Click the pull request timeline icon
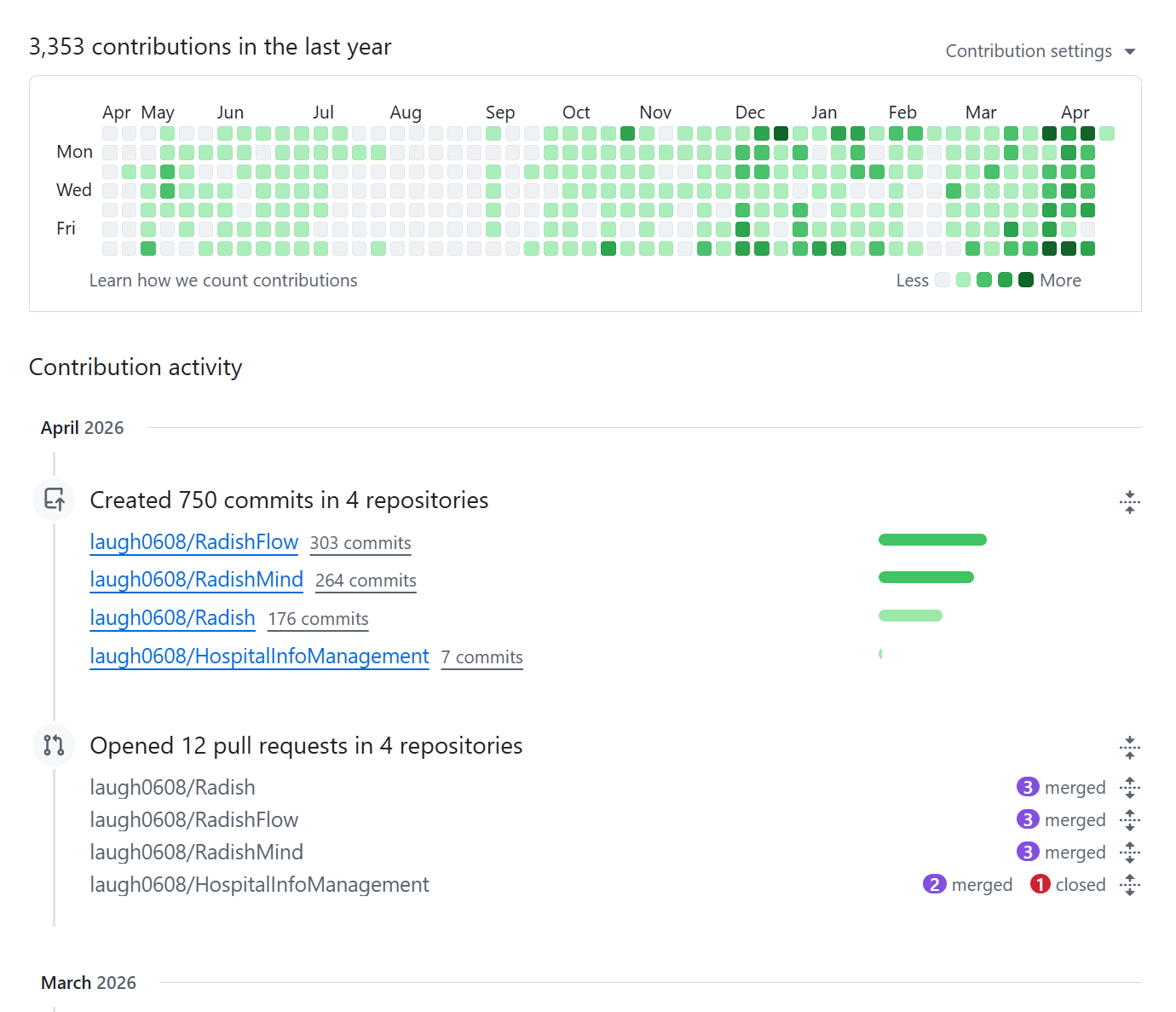 pyautogui.click(x=55, y=745)
